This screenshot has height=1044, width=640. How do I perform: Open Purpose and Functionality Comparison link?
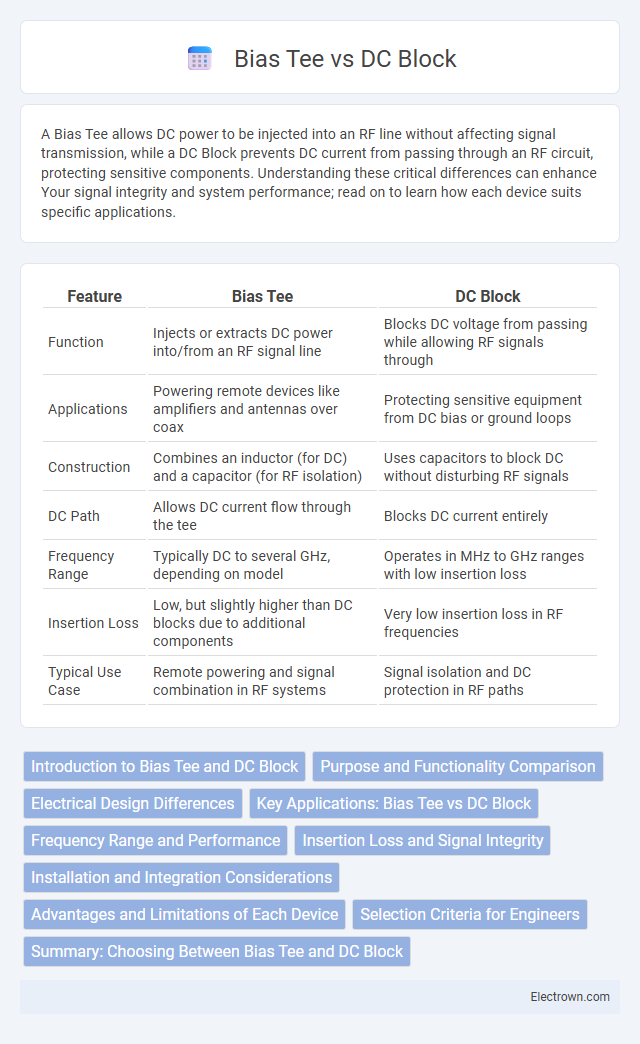click(x=458, y=766)
